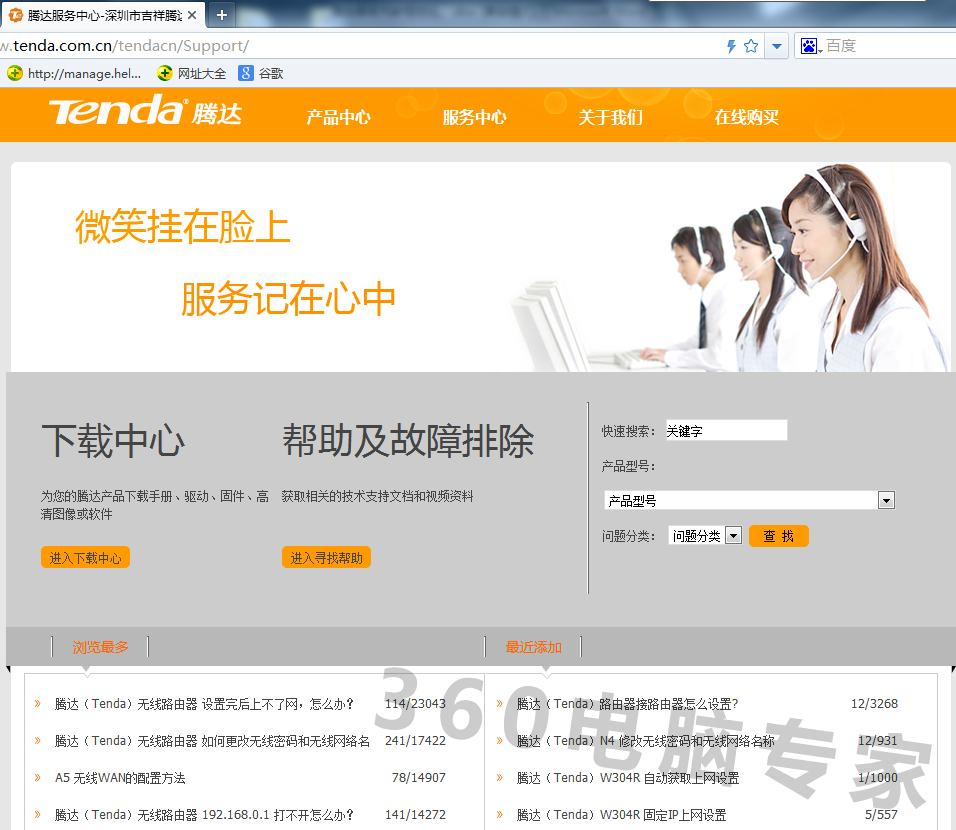
Task: Click the 帮助及故障排除 heading
Action: tap(408, 440)
